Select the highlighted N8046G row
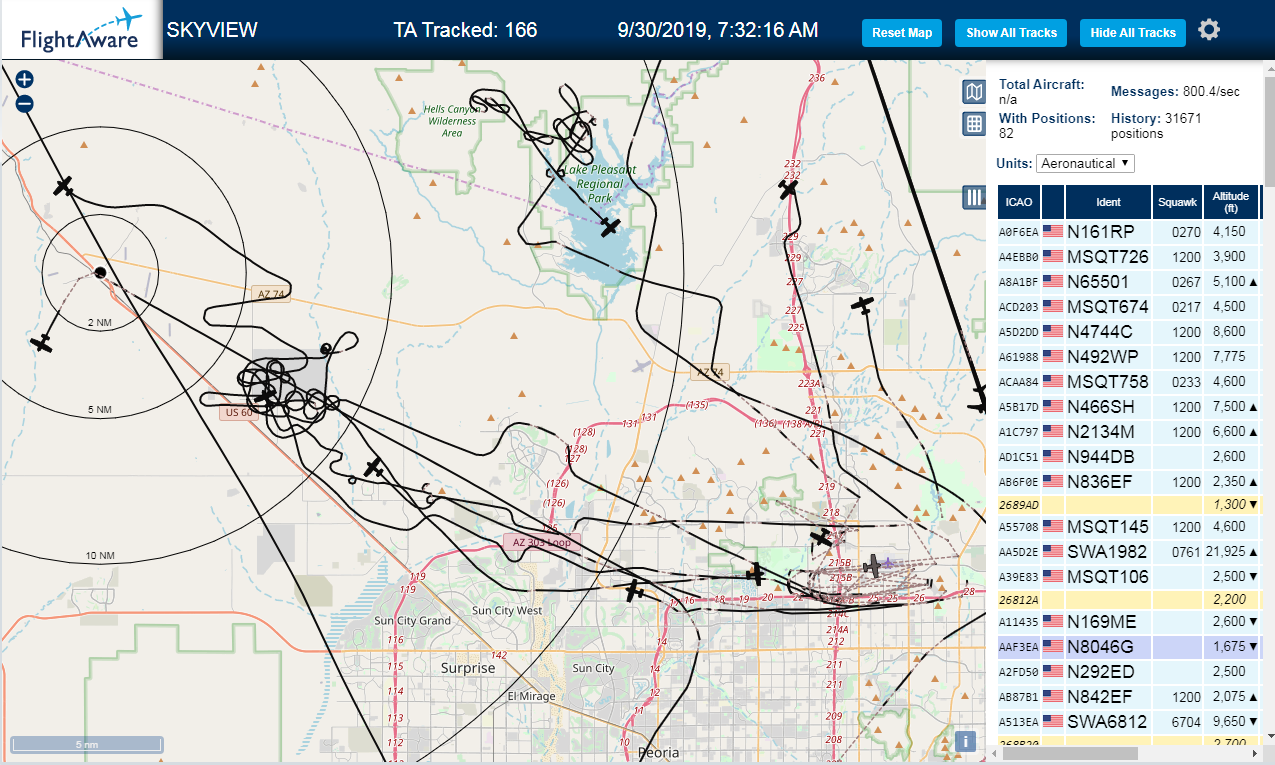Image resolution: width=1275 pixels, height=765 pixels. [1130, 647]
